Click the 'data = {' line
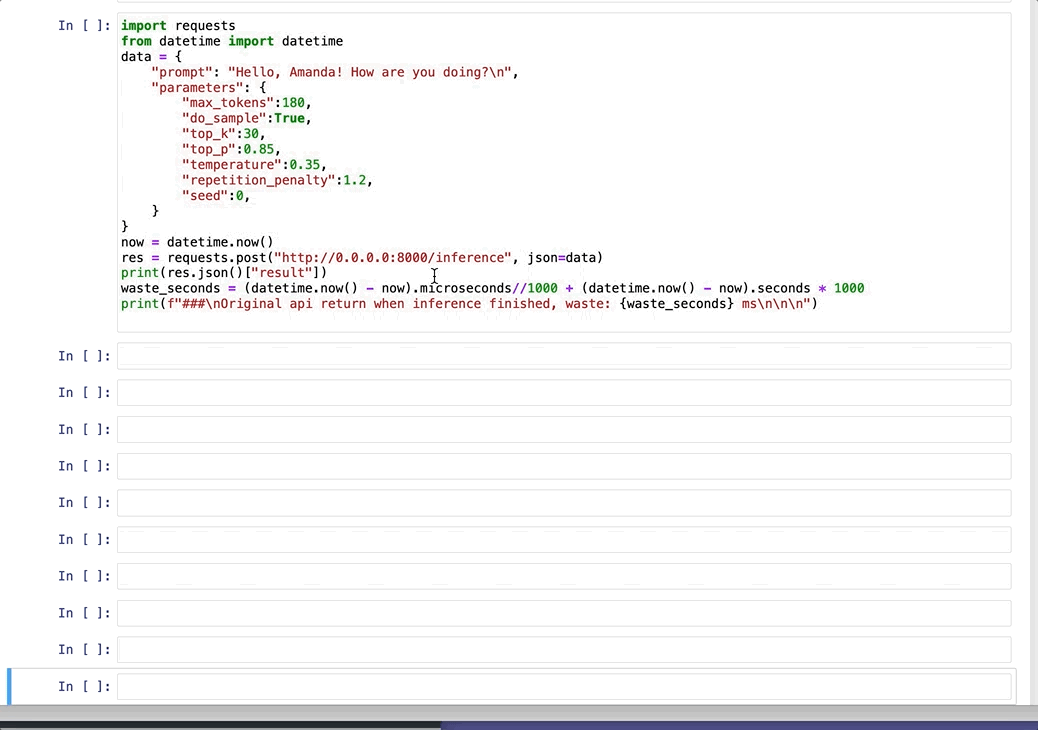Viewport: 1038px width, 730px height. 151,57
